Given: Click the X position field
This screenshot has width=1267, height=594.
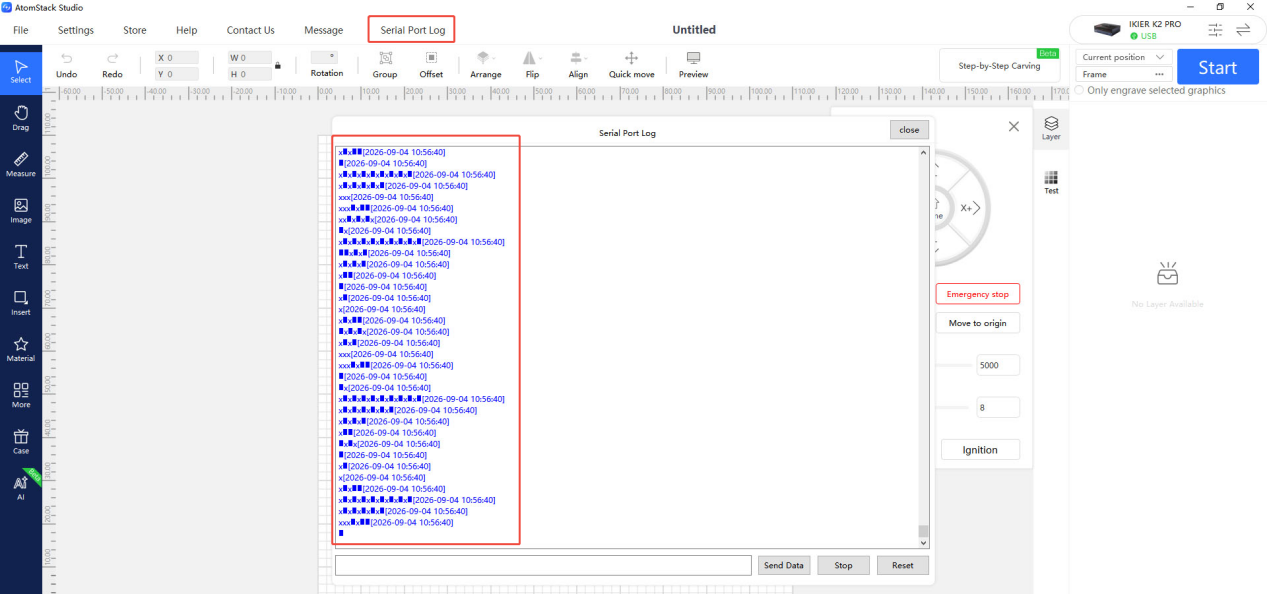Looking at the screenshot, I should [177, 58].
